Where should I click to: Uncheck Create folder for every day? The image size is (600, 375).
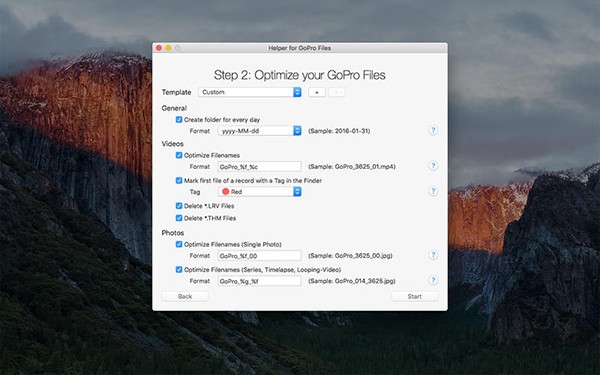pyautogui.click(x=179, y=119)
